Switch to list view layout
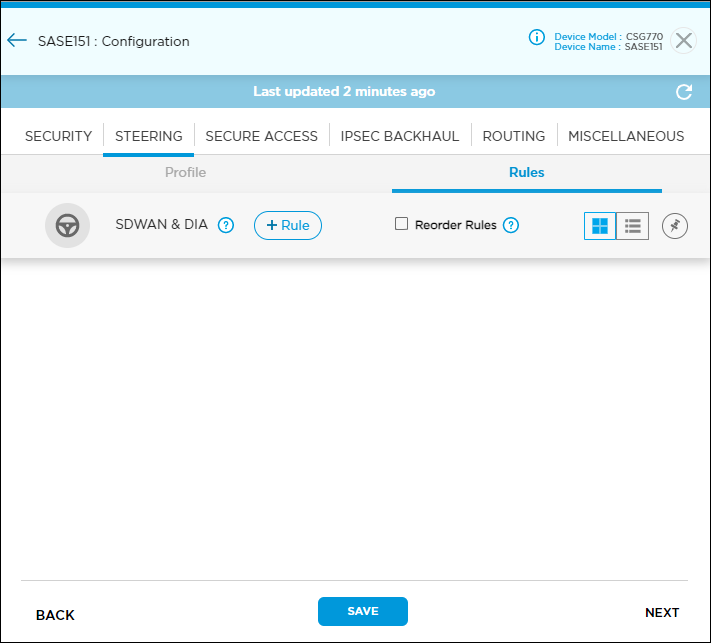The width and height of the screenshot is (711, 643). tap(632, 226)
